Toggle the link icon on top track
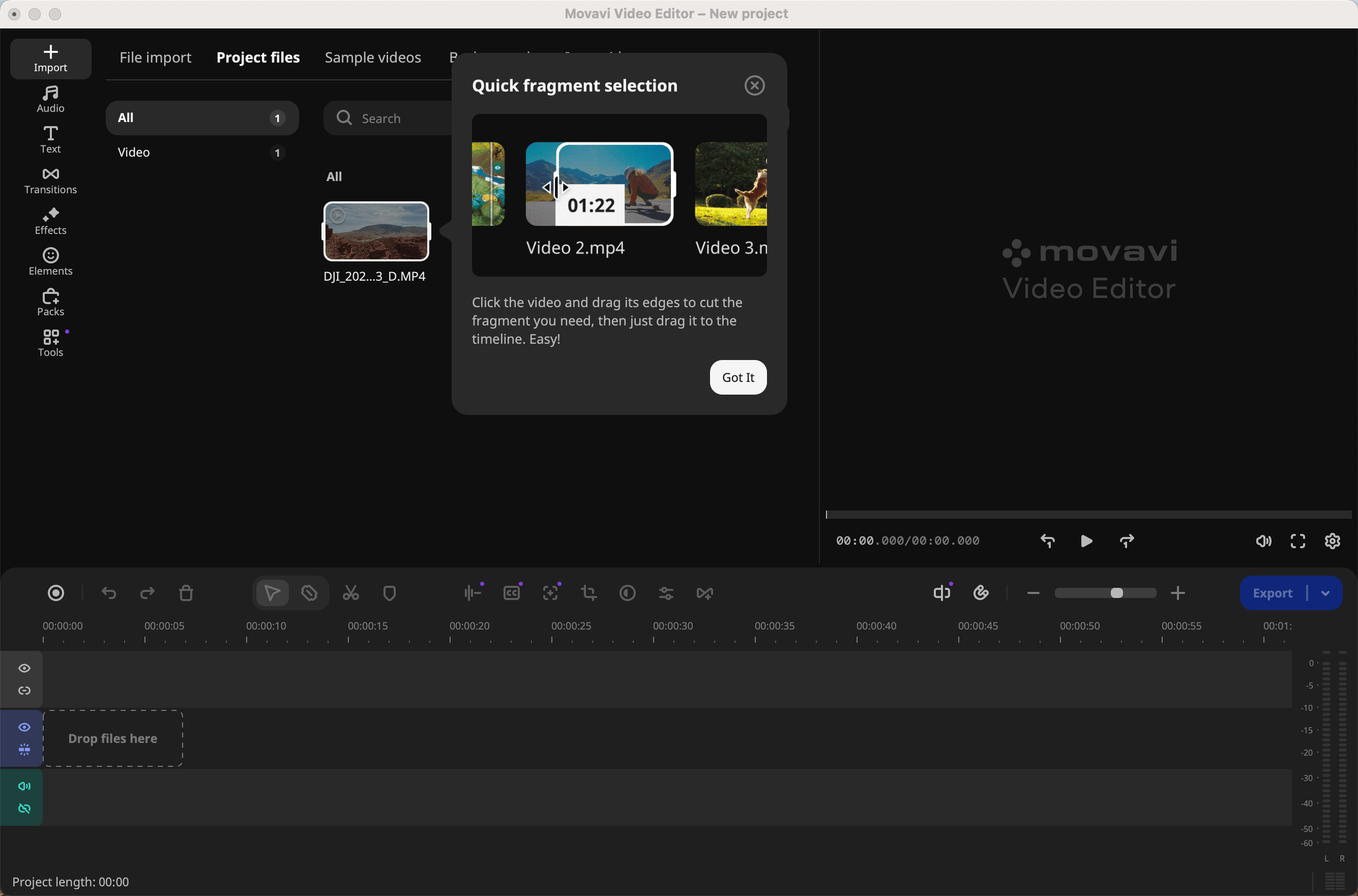Screen dimensions: 1358x896 (24, 691)
